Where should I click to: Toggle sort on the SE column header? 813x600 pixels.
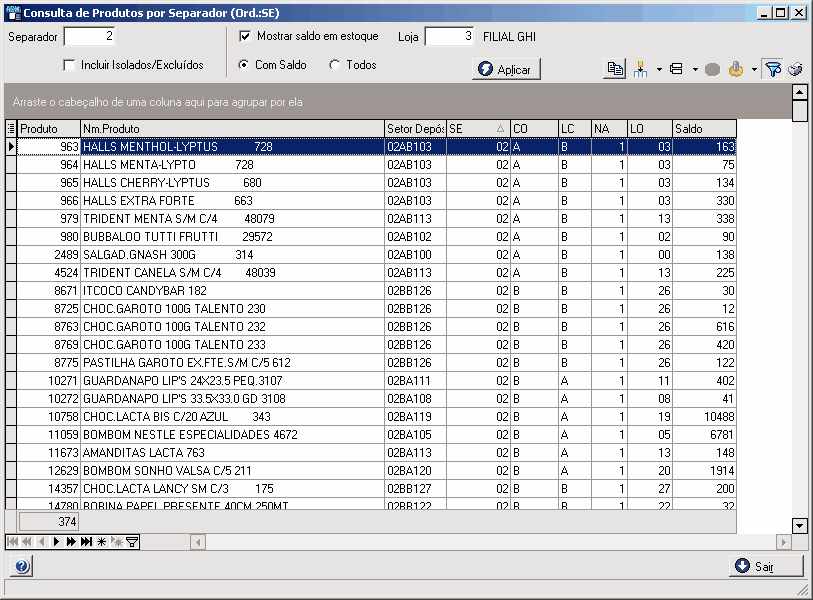(479, 129)
